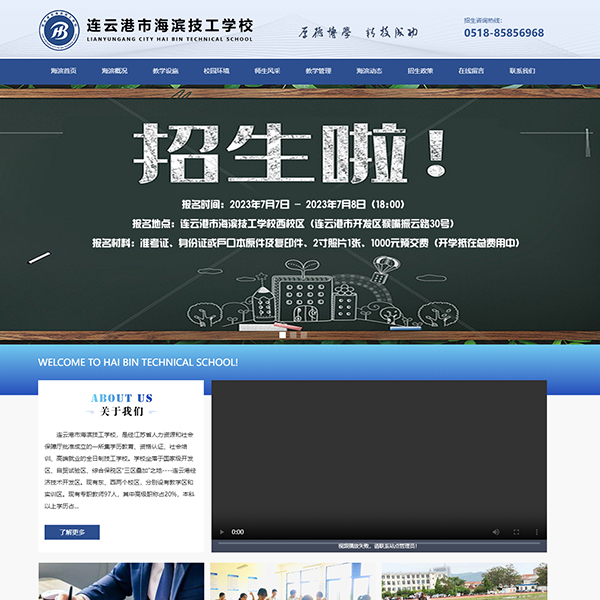600x600 pixels.
Task: Click the 报名地点 registration location line on banner
Action: pos(293,224)
